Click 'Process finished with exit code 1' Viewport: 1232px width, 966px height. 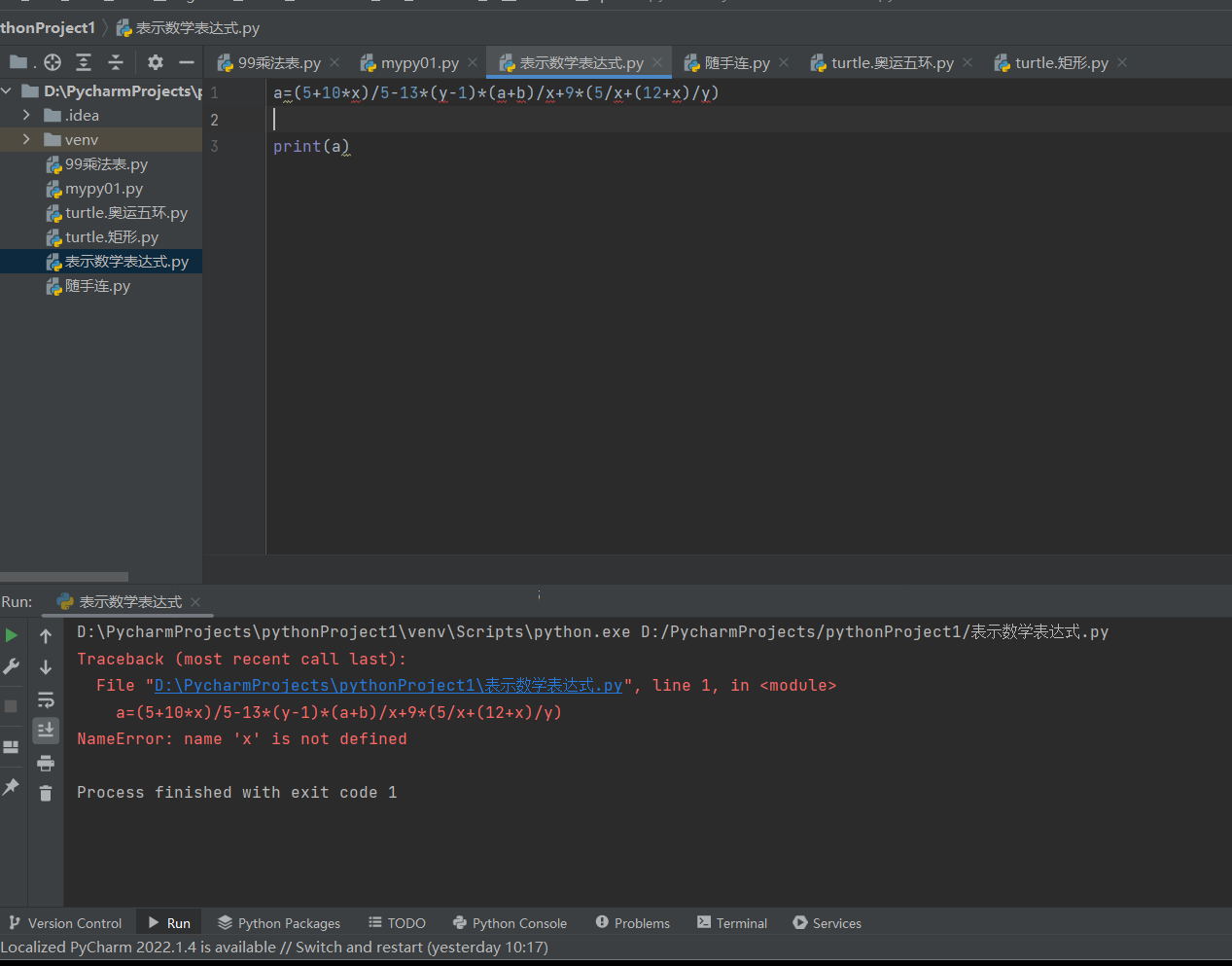point(237,793)
